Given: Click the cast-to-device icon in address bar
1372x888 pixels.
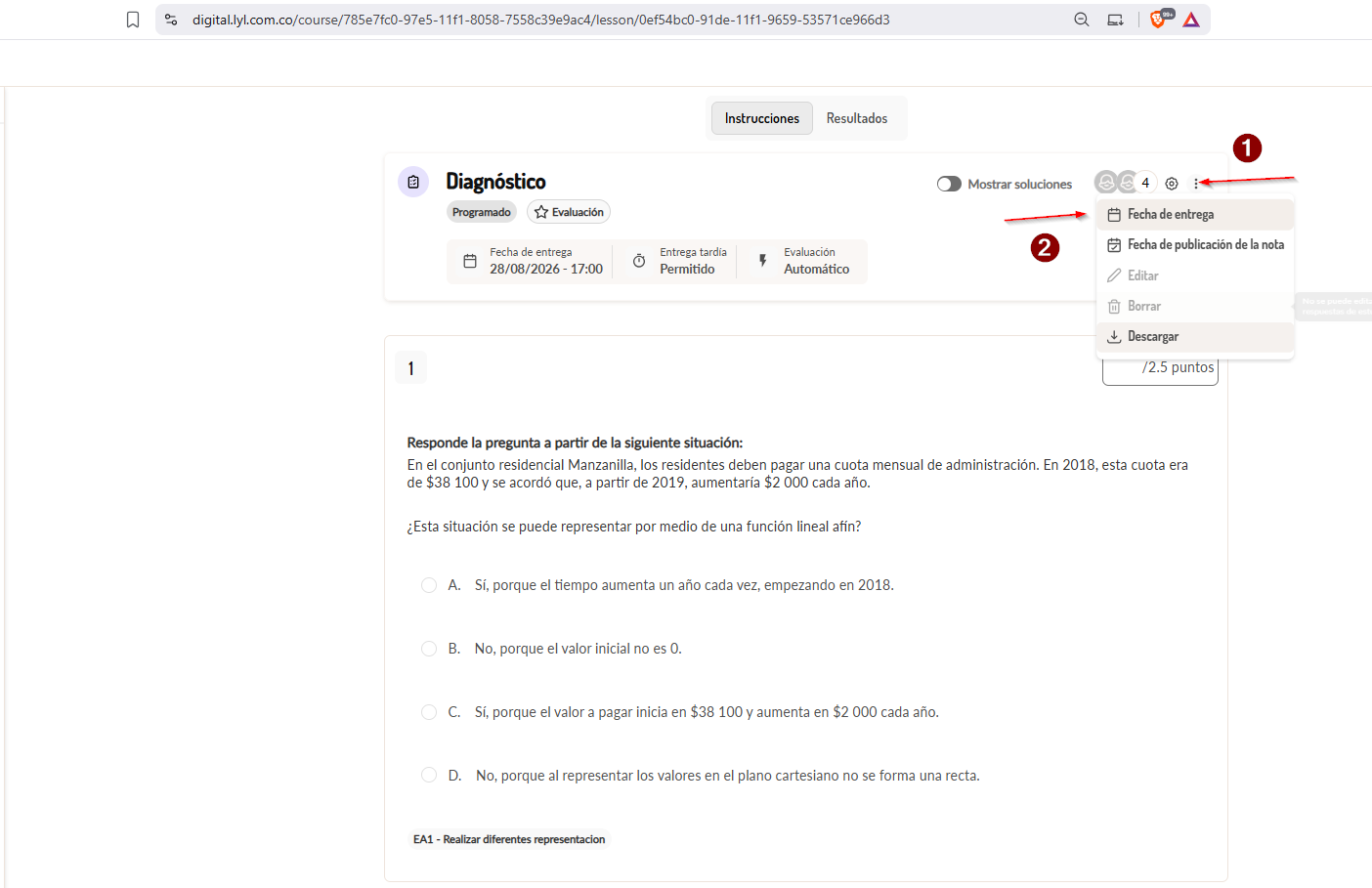Looking at the screenshot, I should 1115,20.
